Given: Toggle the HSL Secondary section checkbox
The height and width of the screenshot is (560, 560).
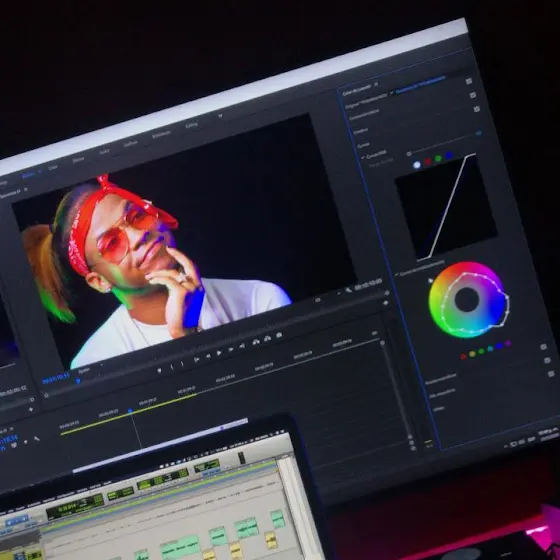Looking at the screenshot, I should pos(547,360).
